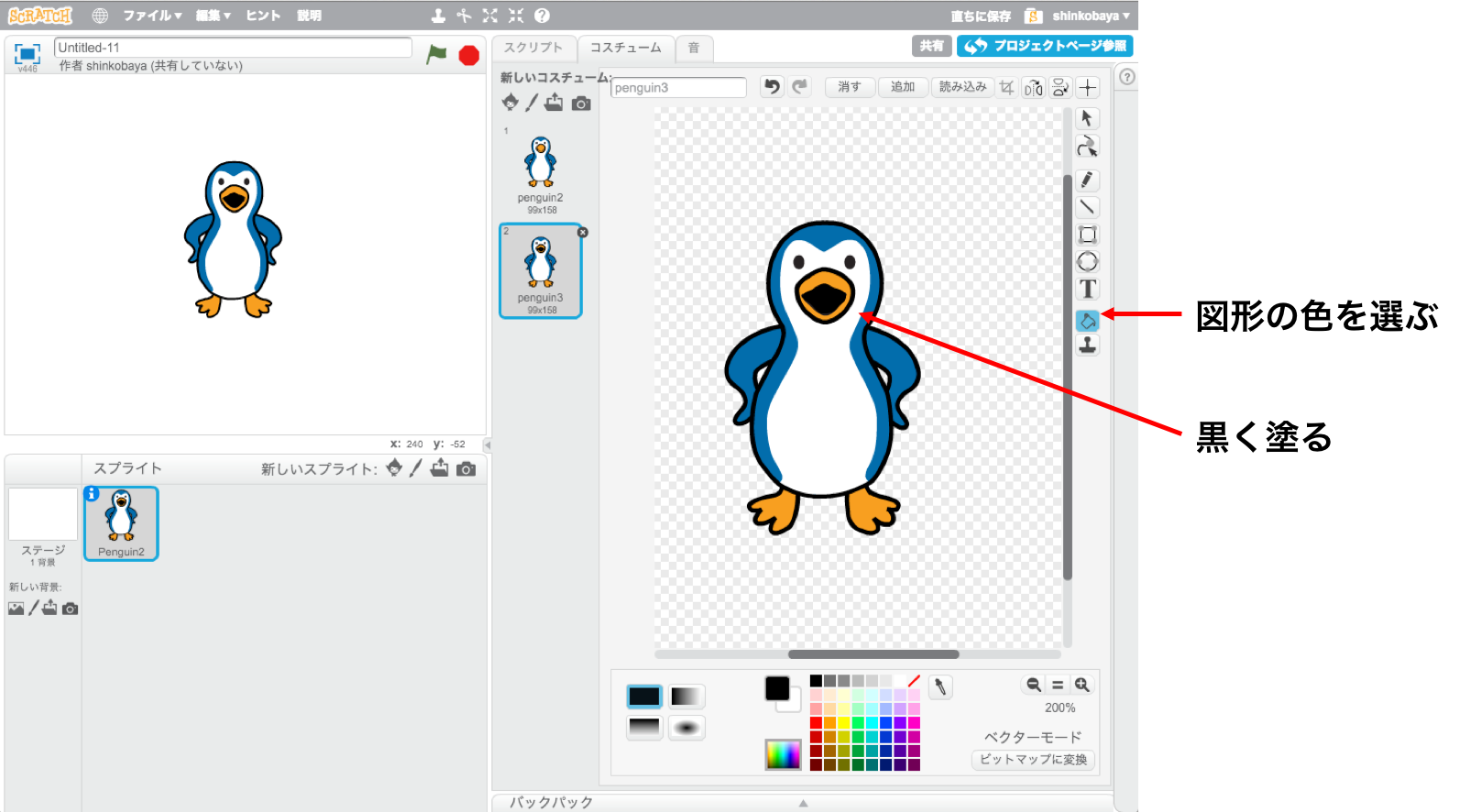Viewport: 1460px width, 812px height.
Task: Click the 追加 add button
Action: pyautogui.click(x=903, y=86)
